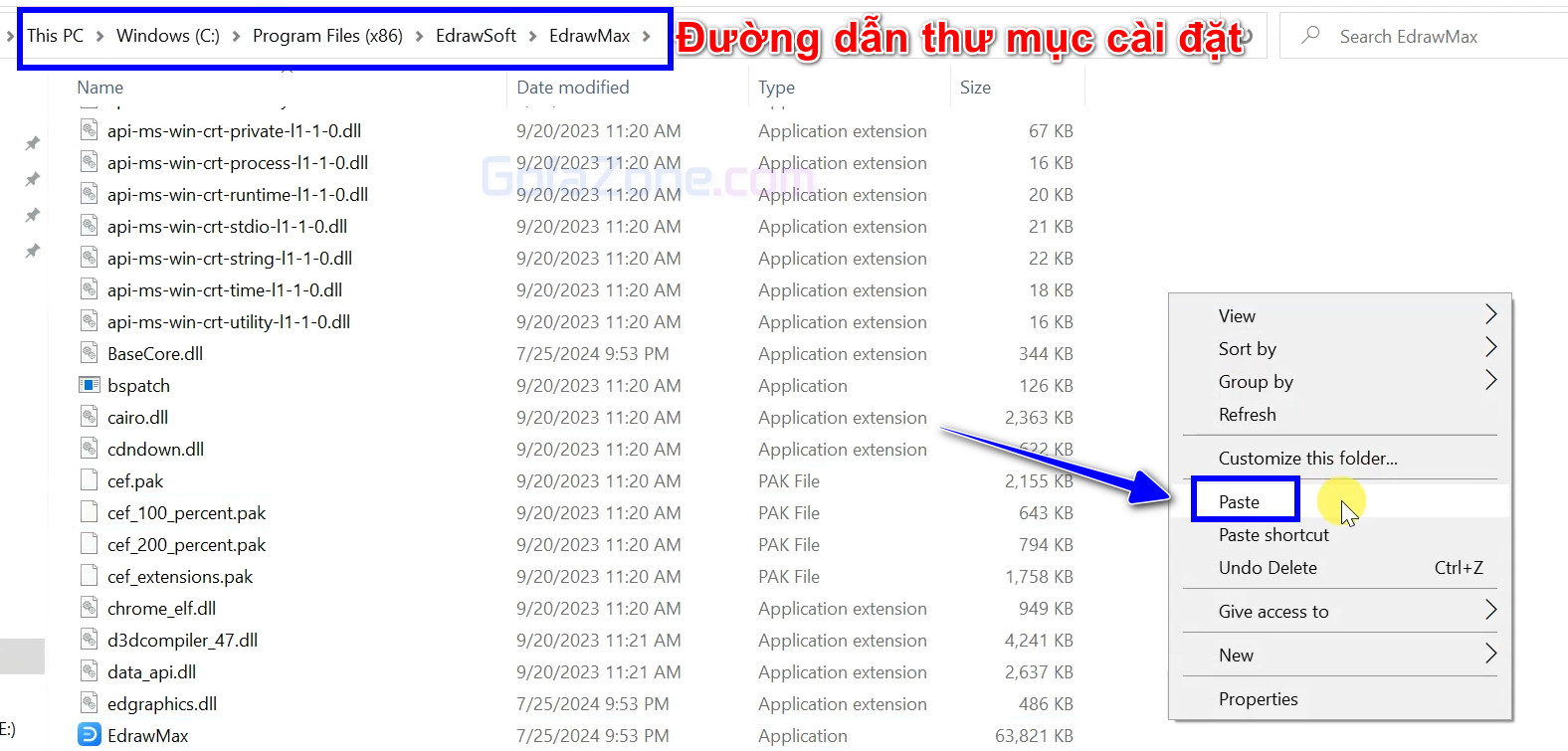
Task: Click the Size column header
Action: pos(975,88)
